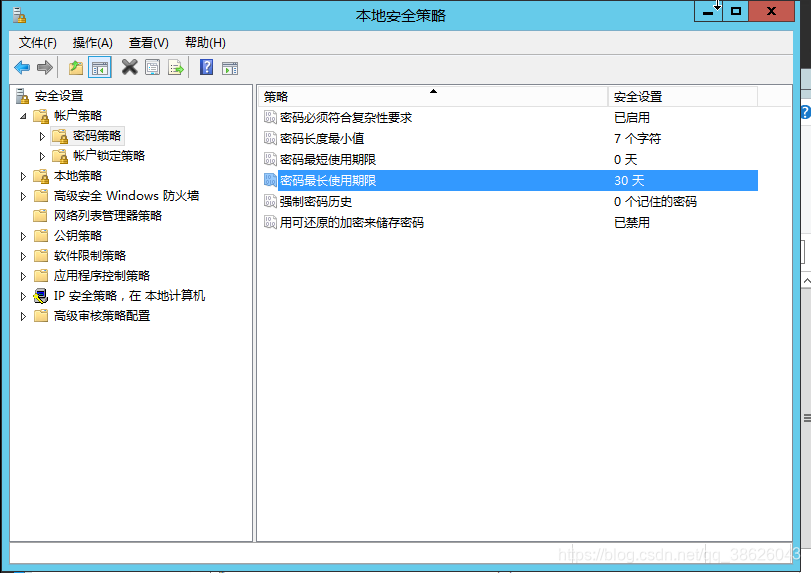811x573 pixels.
Task: Click the 高级审核策略配置 folder icon
Action: pyautogui.click(x=41, y=316)
